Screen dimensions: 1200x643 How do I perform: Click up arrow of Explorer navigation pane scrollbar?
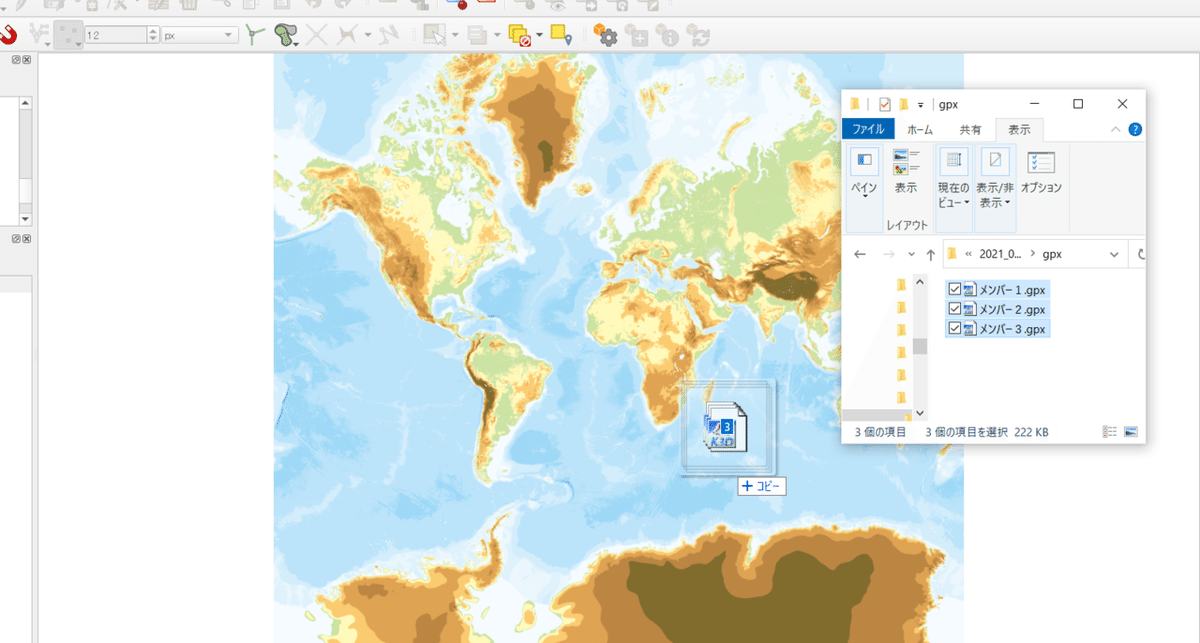(919, 283)
